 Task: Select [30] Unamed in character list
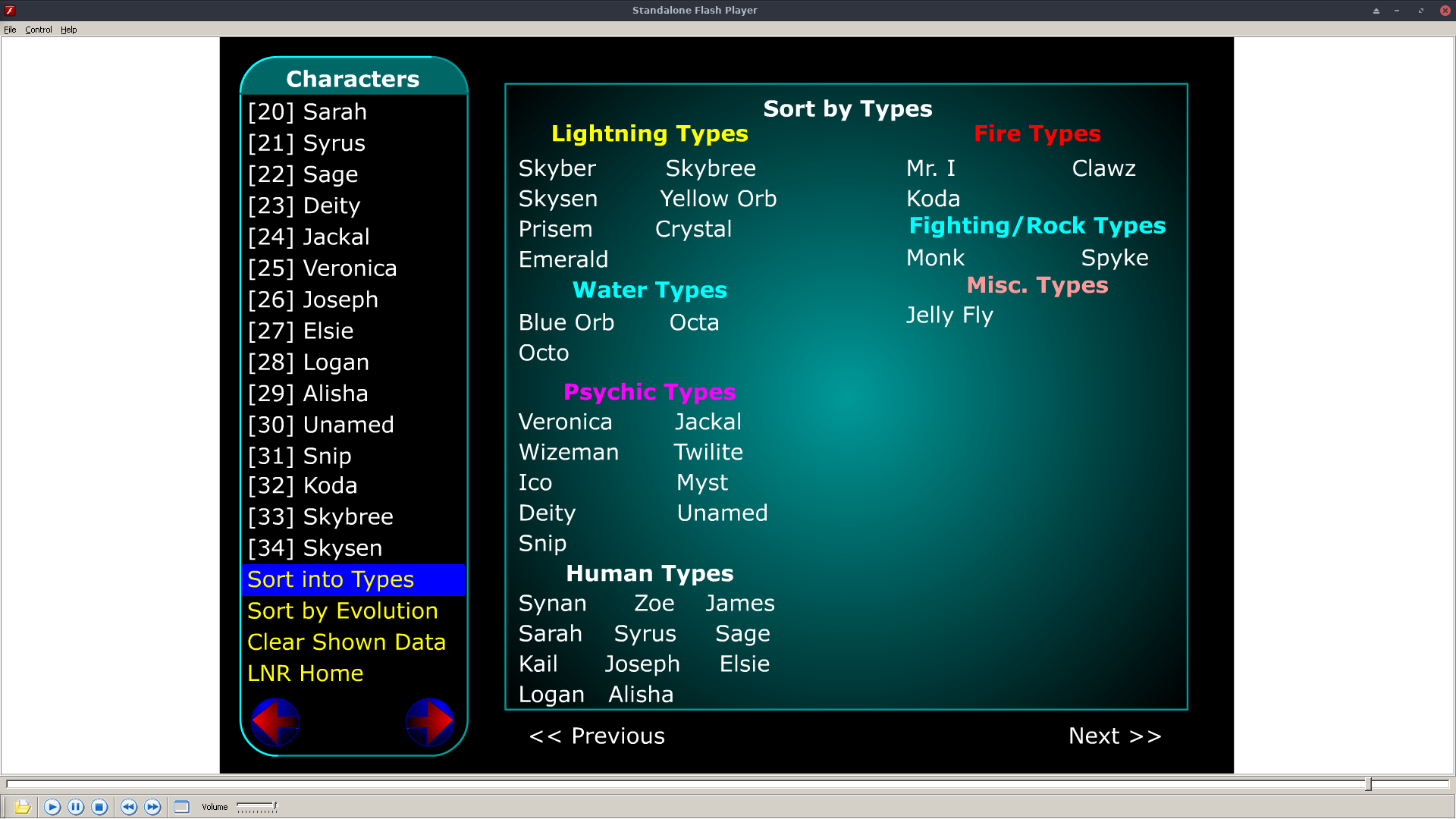click(321, 425)
